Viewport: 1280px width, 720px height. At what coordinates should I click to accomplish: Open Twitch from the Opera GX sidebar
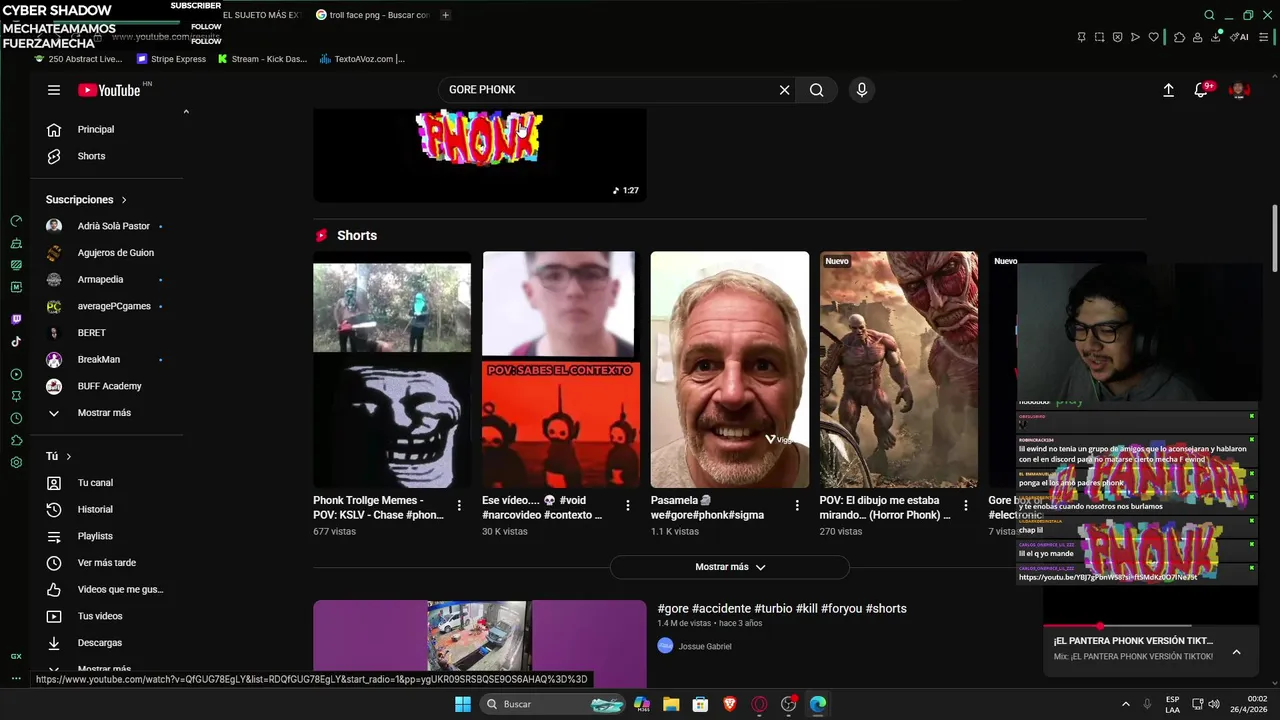click(x=16, y=320)
